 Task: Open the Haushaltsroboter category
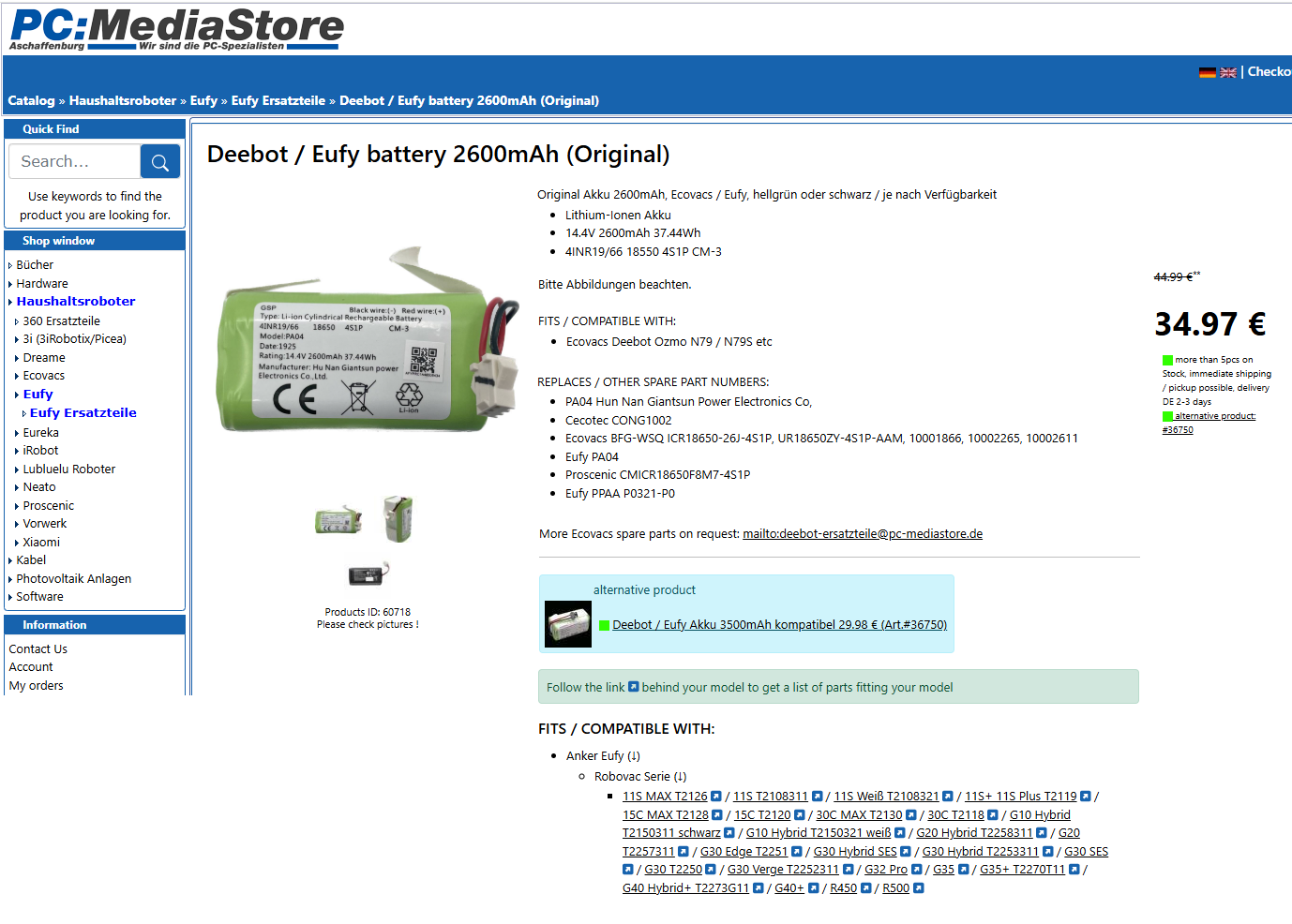pos(76,302)
